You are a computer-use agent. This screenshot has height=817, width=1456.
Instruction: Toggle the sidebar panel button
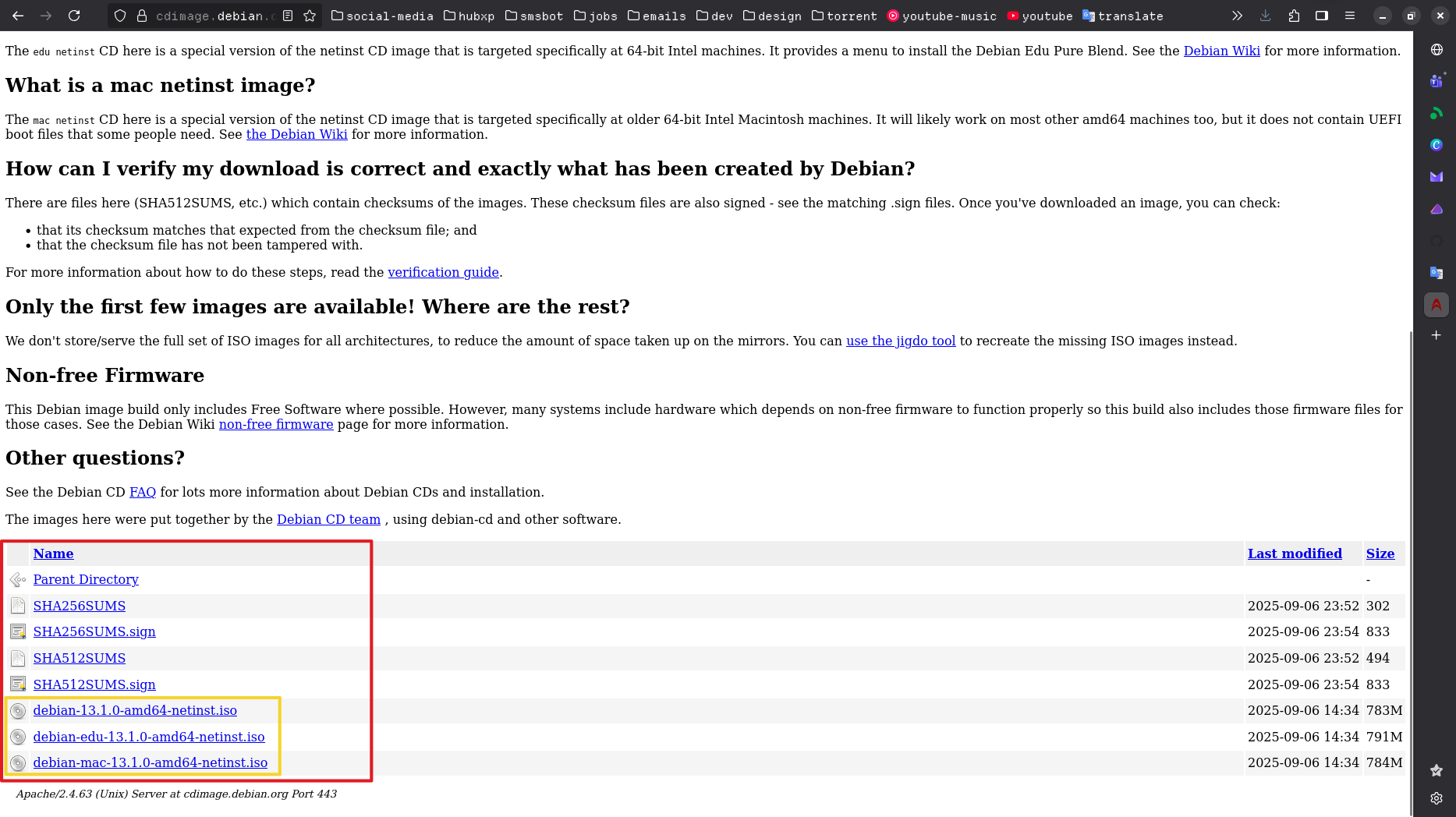tap(1322, 16)
